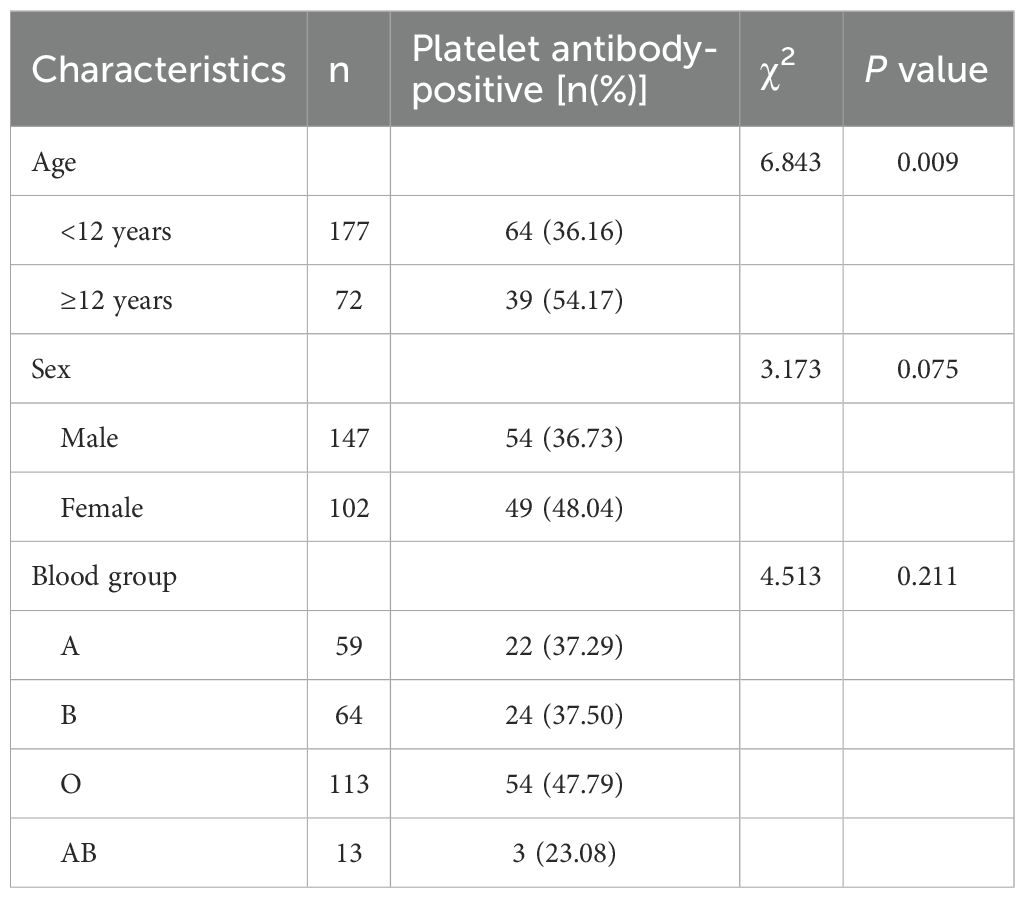Select the cell showing 64 (36.16)

[x=564, y=231]
